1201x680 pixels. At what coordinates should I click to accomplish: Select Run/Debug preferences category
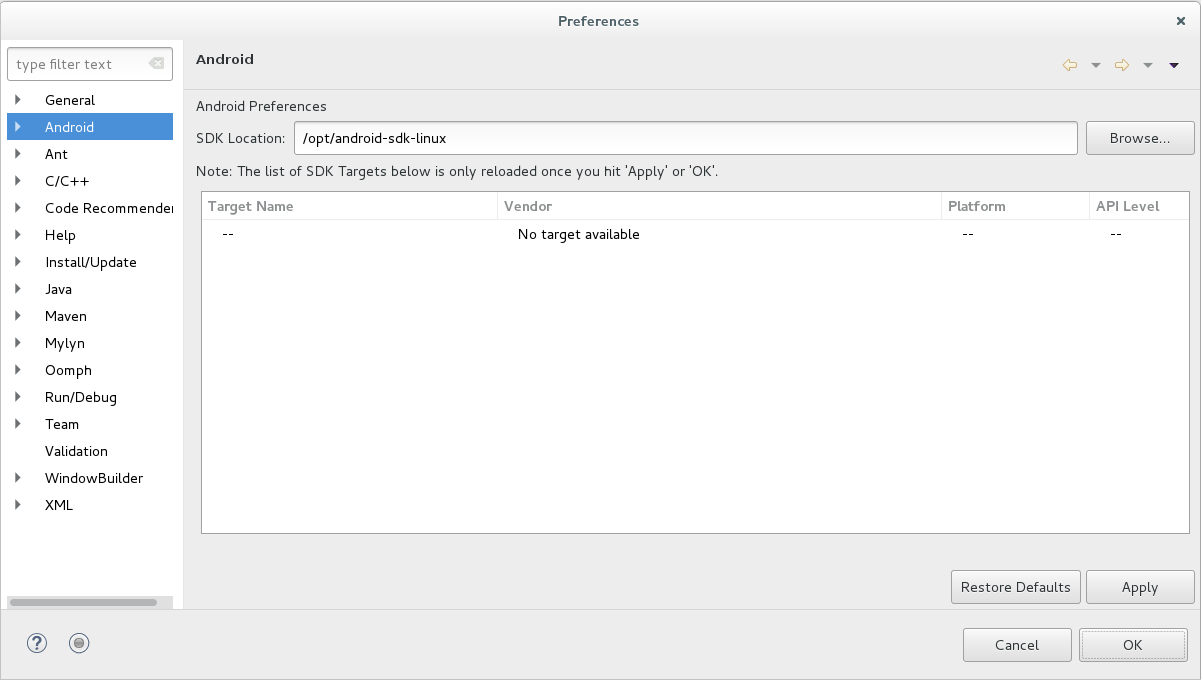click(x=81, y=397)
